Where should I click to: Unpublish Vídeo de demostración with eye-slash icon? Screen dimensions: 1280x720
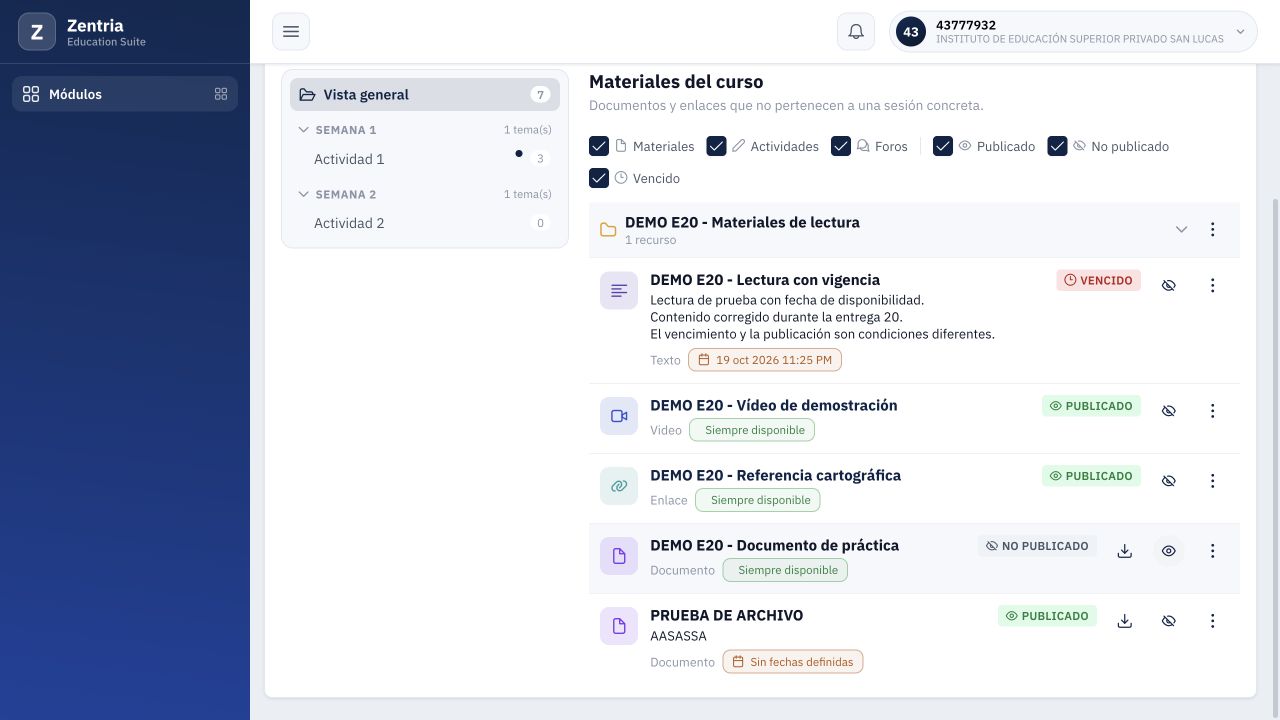1169,411
